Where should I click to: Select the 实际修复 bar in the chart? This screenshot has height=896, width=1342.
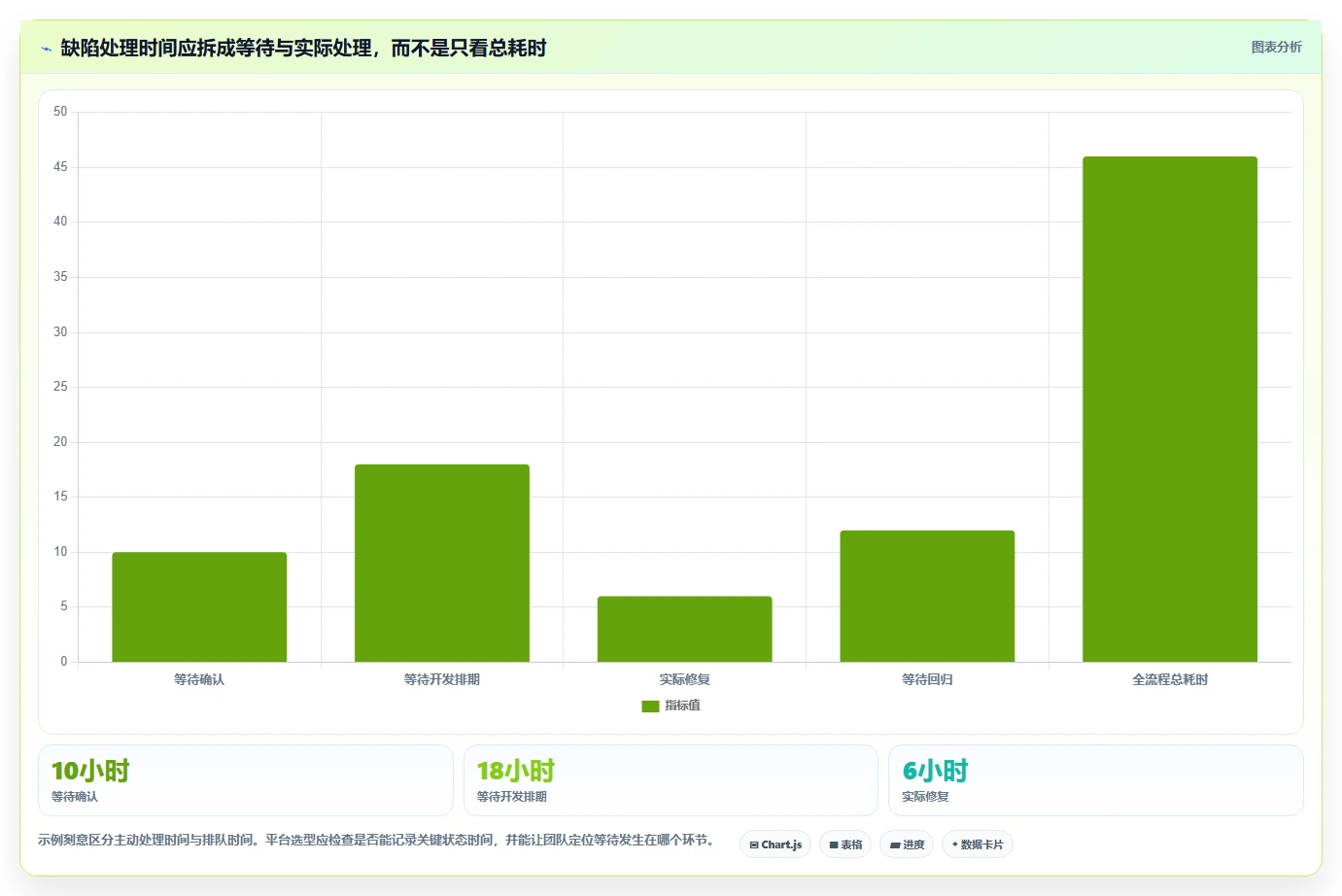(x=685, y=630)
